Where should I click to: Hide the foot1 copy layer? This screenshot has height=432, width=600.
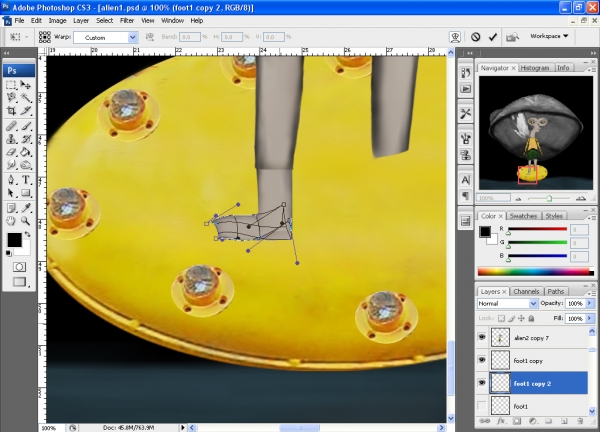point(482,360)
